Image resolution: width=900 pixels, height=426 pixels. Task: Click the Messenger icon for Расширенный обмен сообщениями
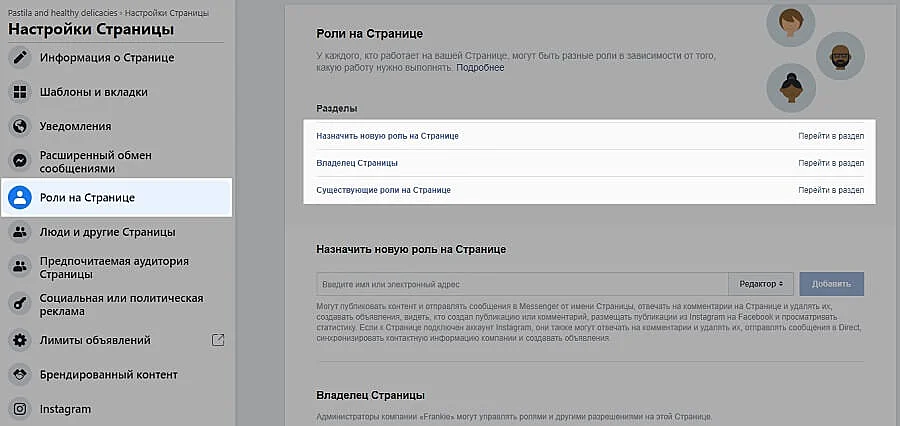pos(19,161)
